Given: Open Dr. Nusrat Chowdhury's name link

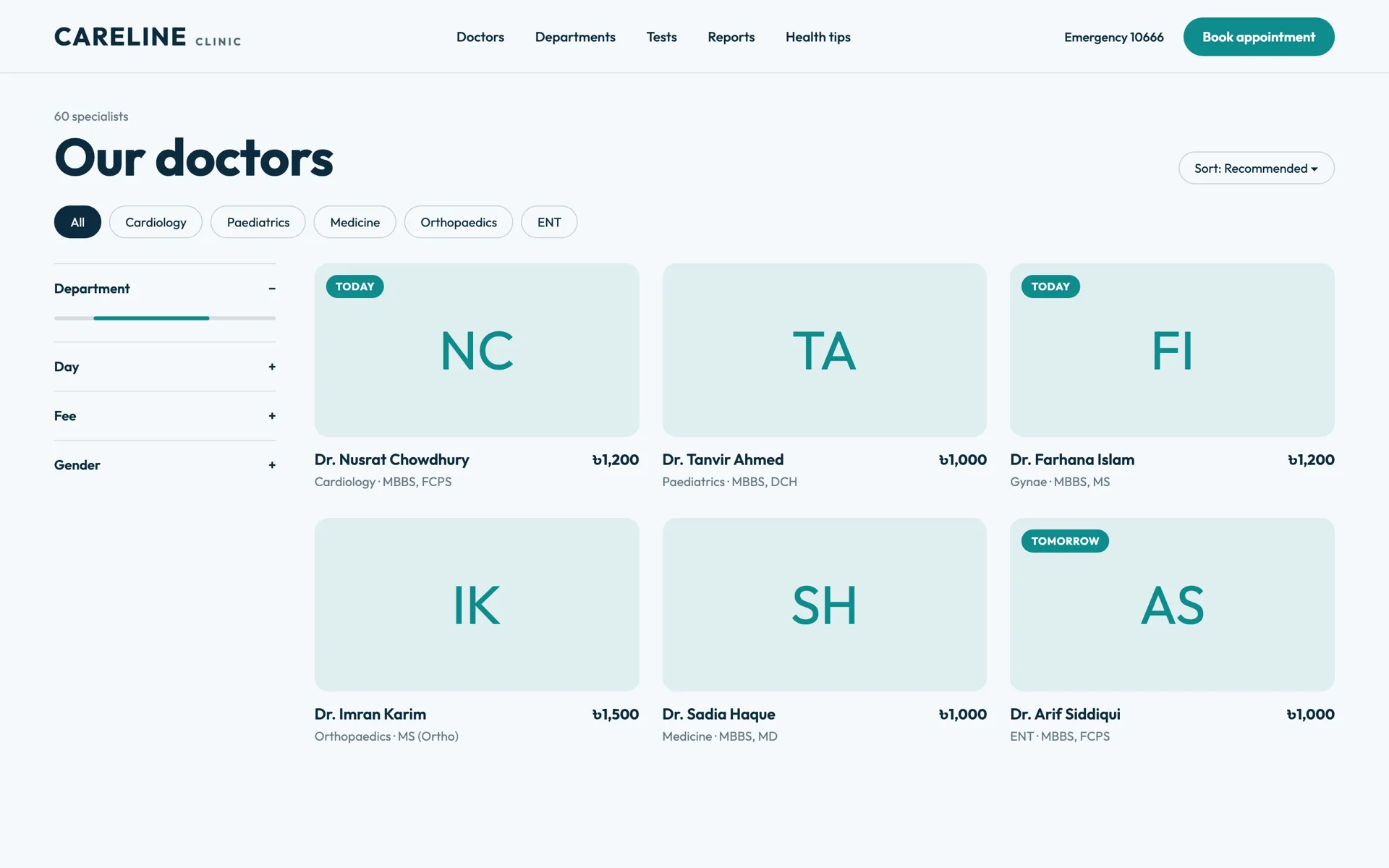Looking at the screenshot, I should coord(392,460).
